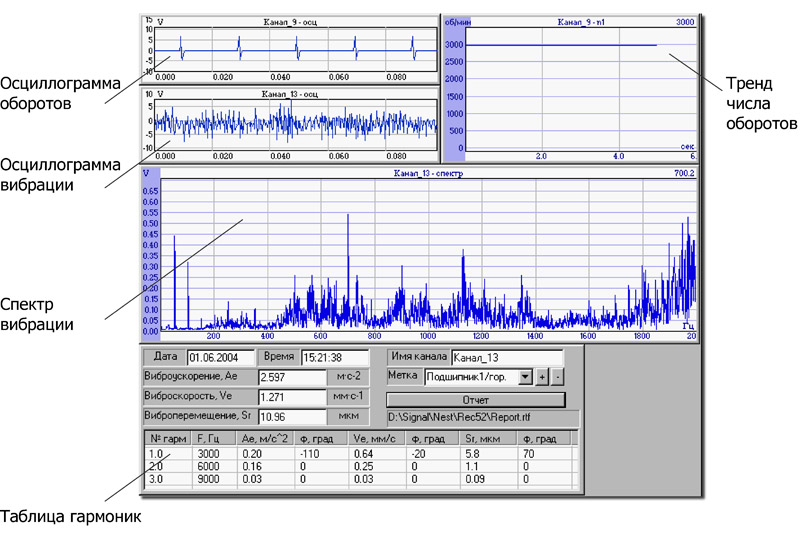Click the Дата date input field
Image resolution: width=803 pixels, height=551 pixels.
click(x=218, y=357)
